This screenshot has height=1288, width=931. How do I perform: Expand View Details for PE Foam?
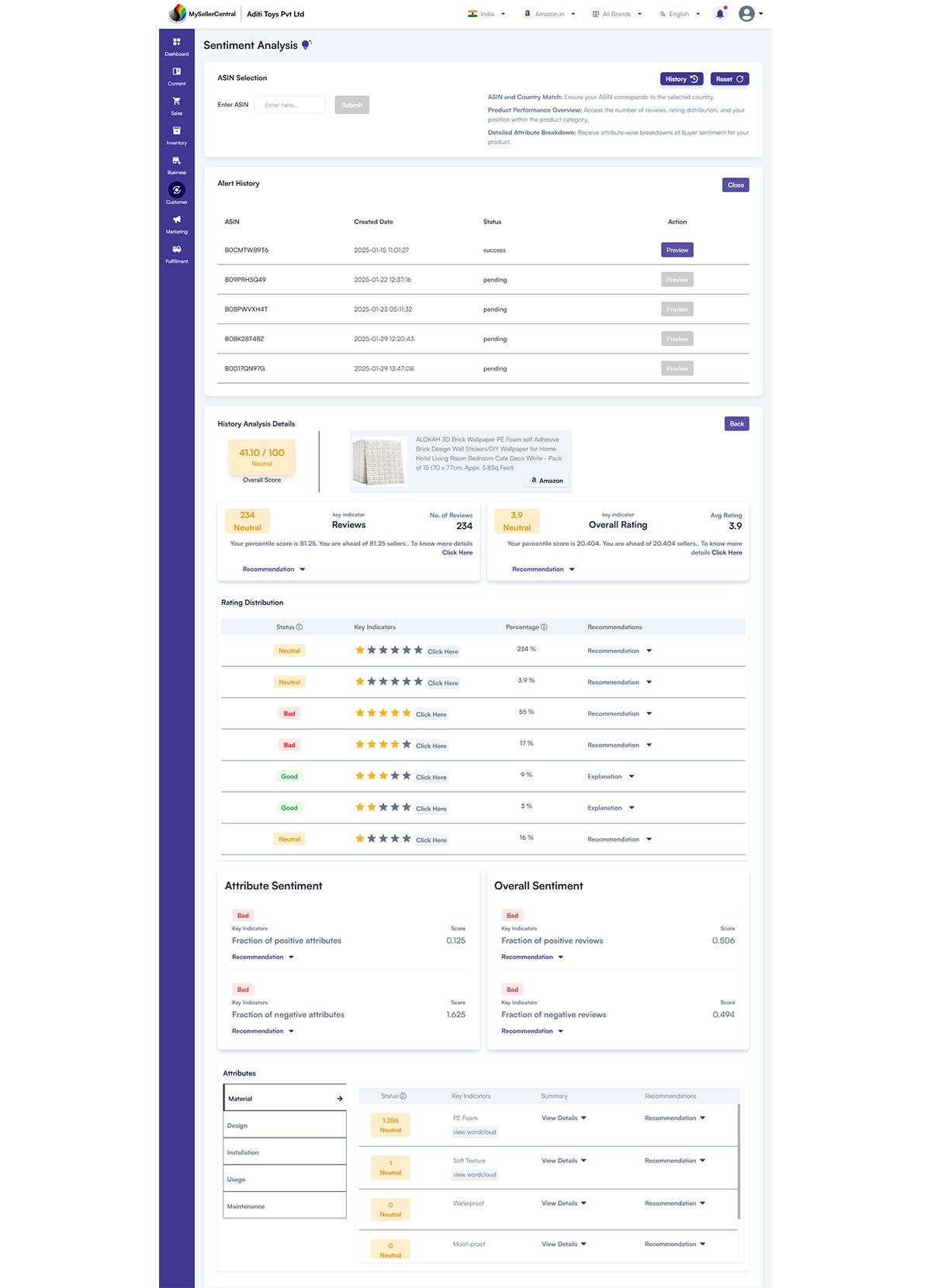point(563,1118)
